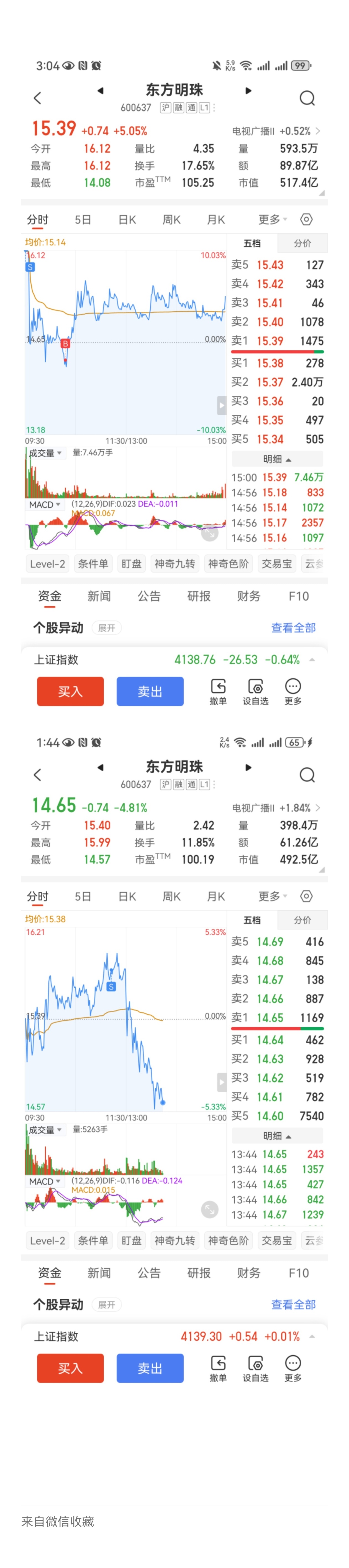Image resolution: width=349 pixels, height=1568 pixels.
Task: Go to next stock in 3:04 screenshot
Action: tap(248, 91)
